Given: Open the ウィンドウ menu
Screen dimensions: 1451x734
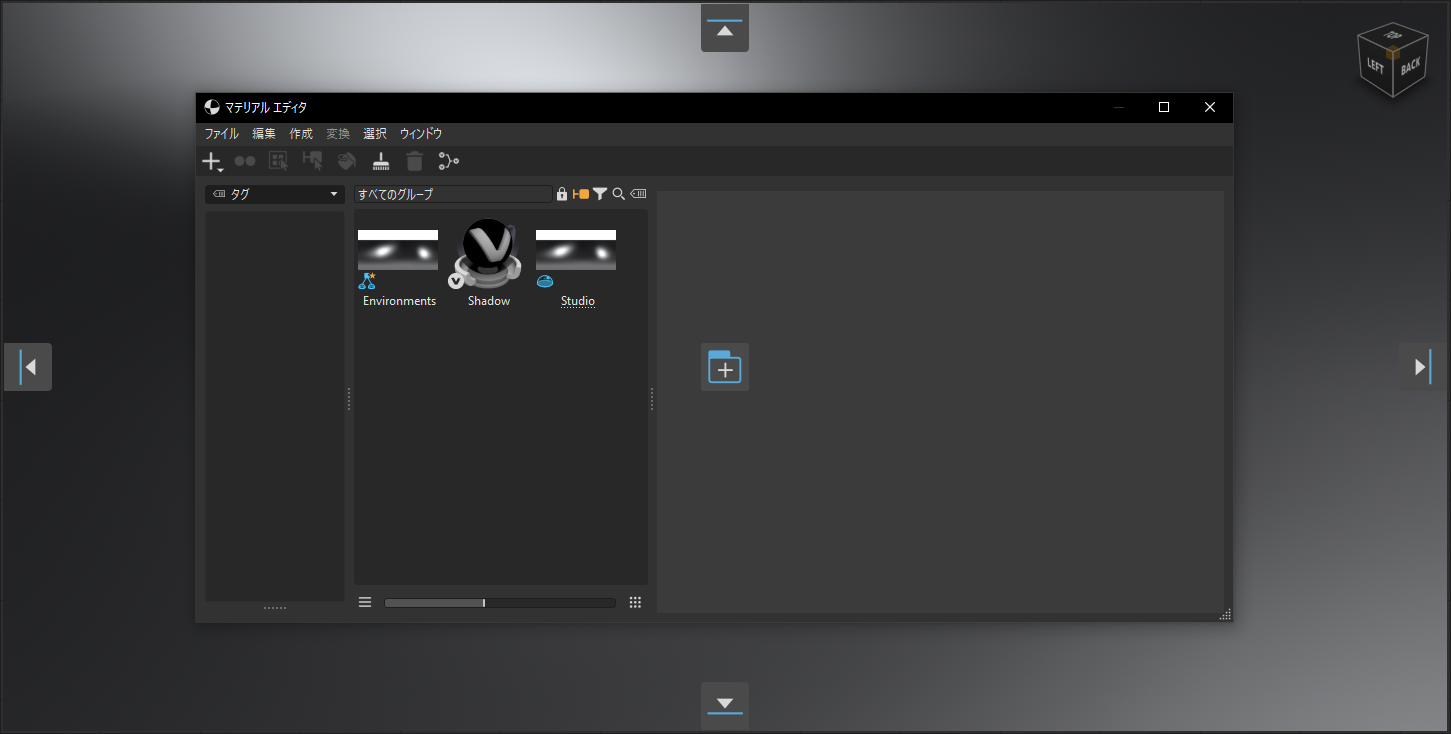Looking at the screenshot, I should click(421, 134).
